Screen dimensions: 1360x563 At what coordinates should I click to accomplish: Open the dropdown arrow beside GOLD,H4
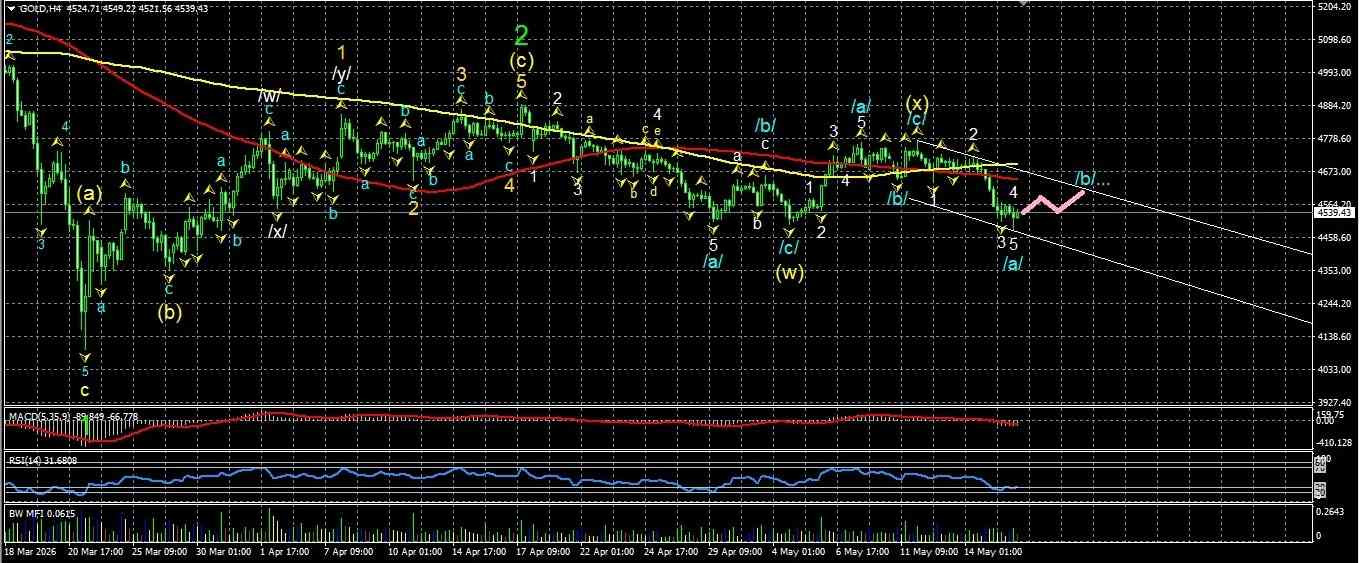click(11, 9)
